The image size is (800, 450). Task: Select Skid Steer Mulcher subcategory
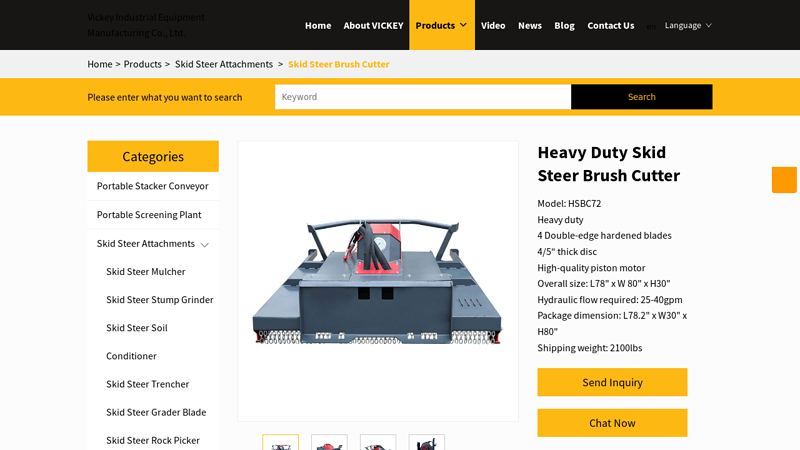(145, 271)
